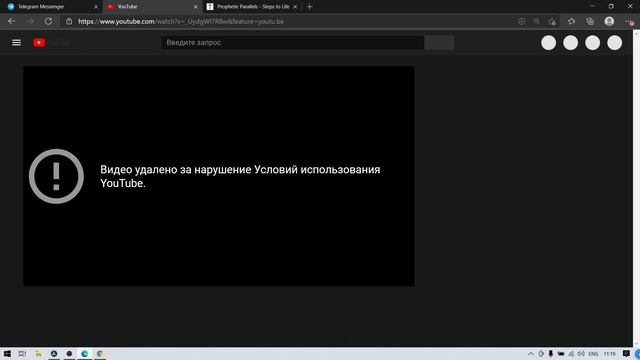The image size is (640, 360).
Task: Show hidden system tray icons
Action: tap(531, 353)
